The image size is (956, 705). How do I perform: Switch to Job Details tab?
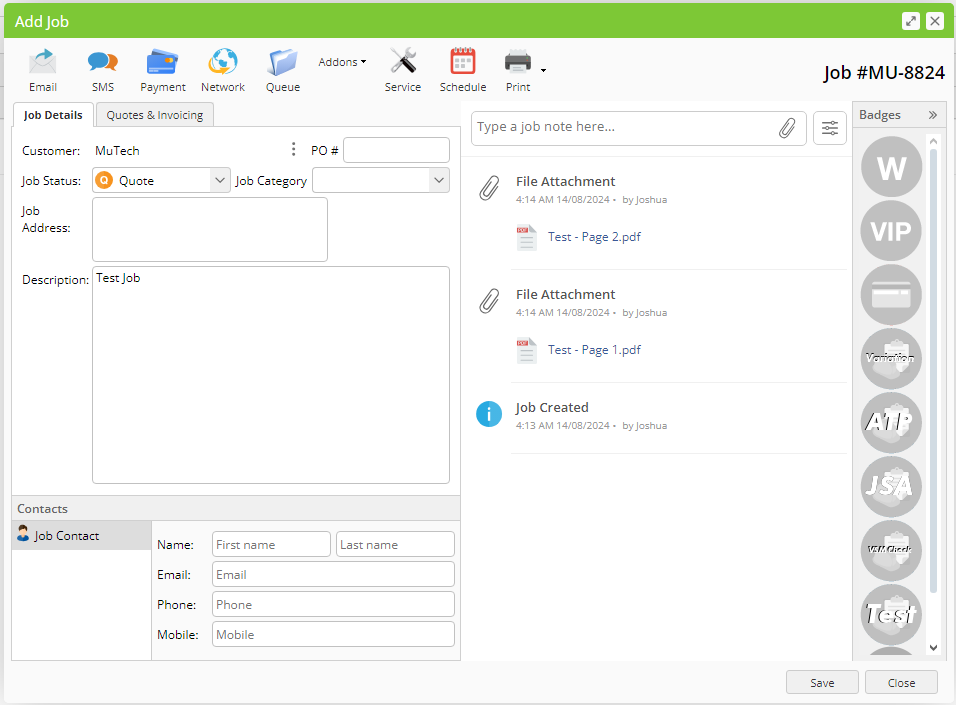pyautogui.click(x=53, y=115)
